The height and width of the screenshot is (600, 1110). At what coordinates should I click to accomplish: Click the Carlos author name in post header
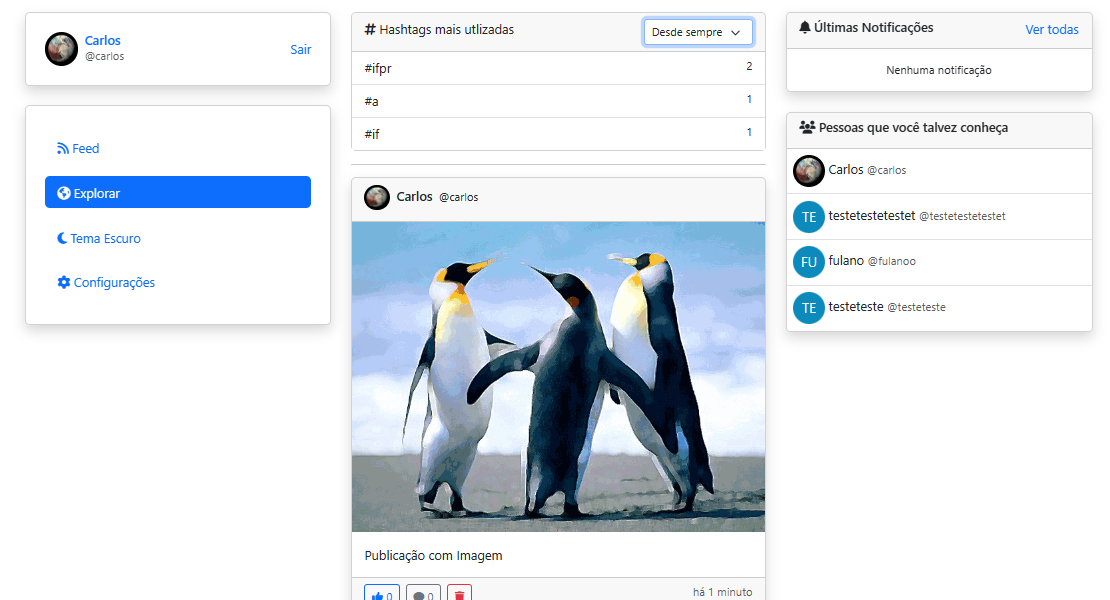(x=414, y=197)
